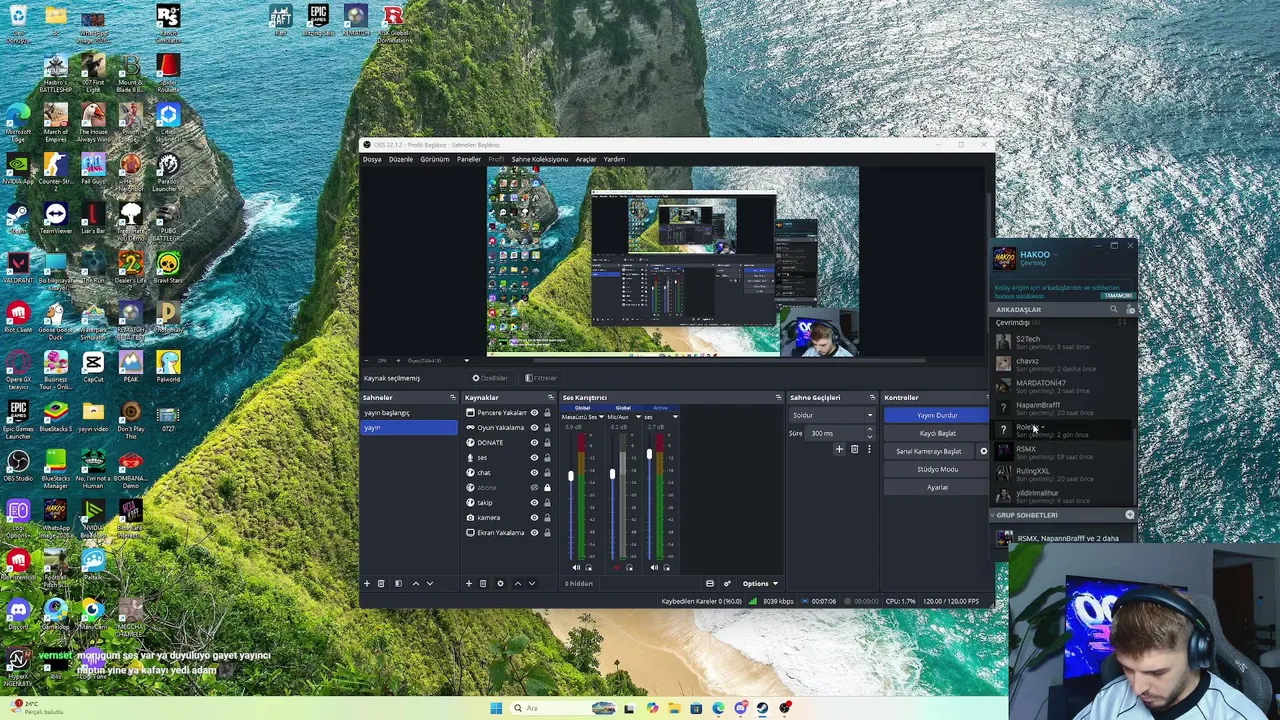Open Mic/Aux channel dropdown arrow

coord(638,417)
